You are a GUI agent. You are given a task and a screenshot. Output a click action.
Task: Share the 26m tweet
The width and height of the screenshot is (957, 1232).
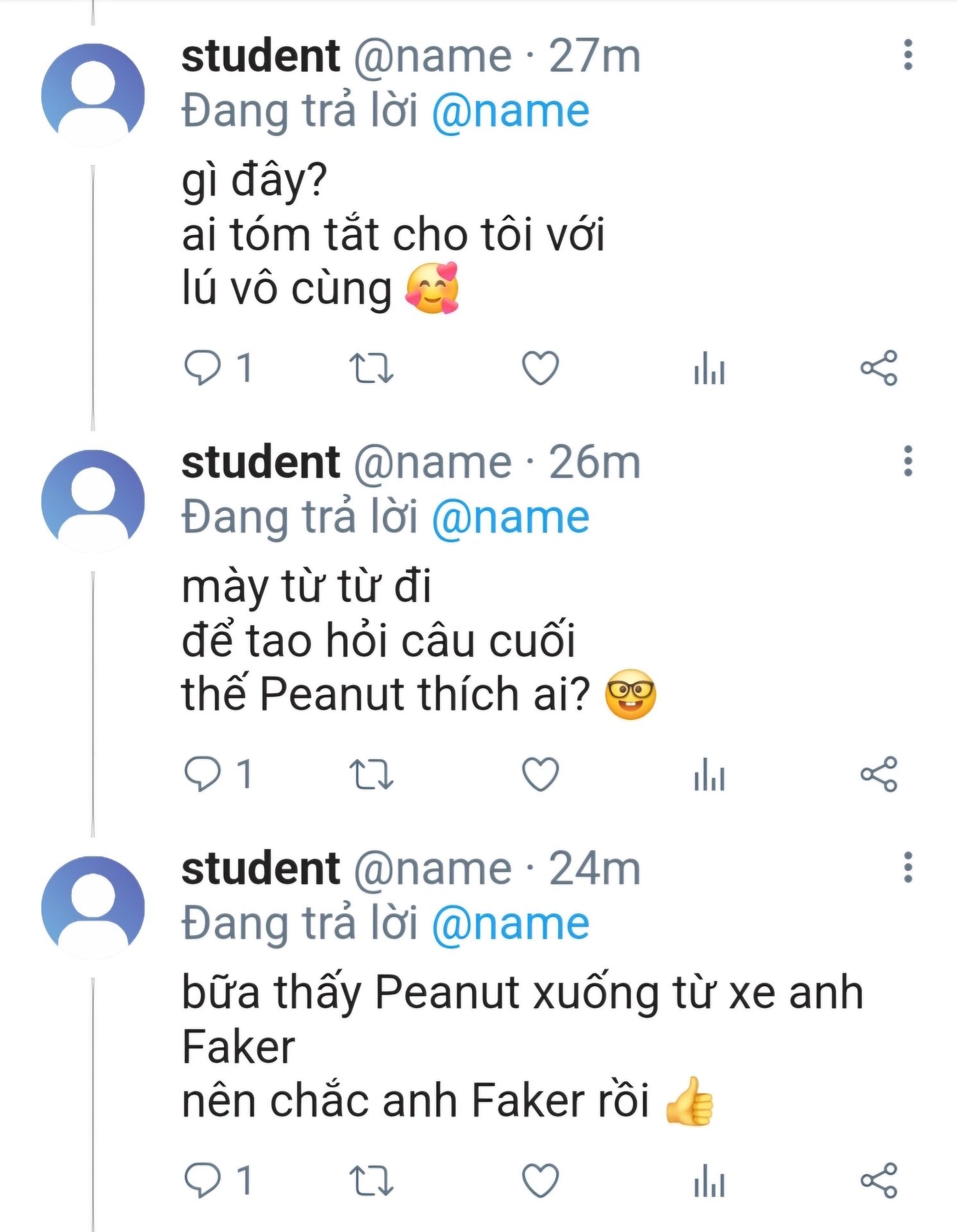[879, 774]
